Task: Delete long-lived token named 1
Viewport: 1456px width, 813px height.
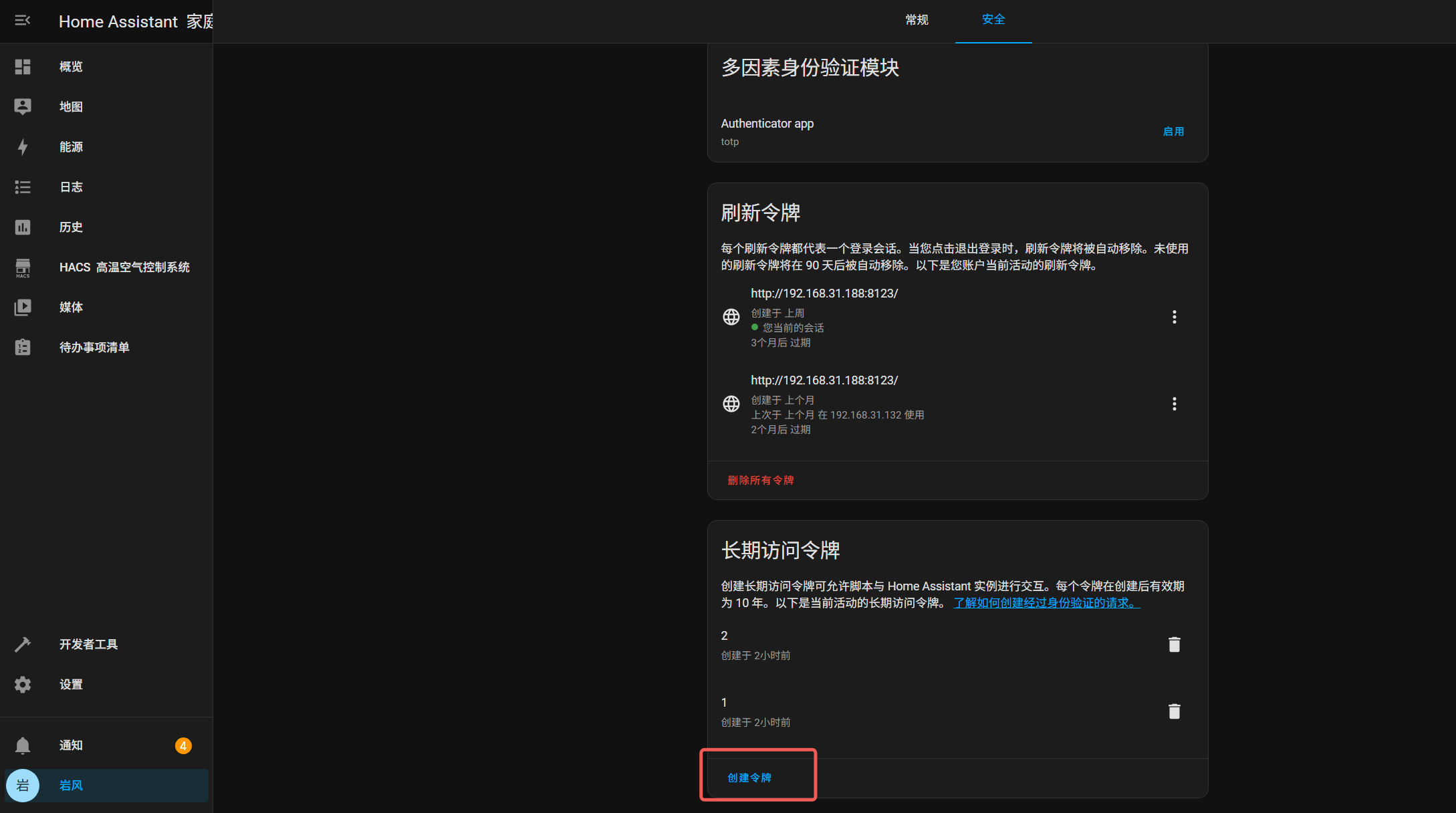Action: click(x=1174, y=711)
